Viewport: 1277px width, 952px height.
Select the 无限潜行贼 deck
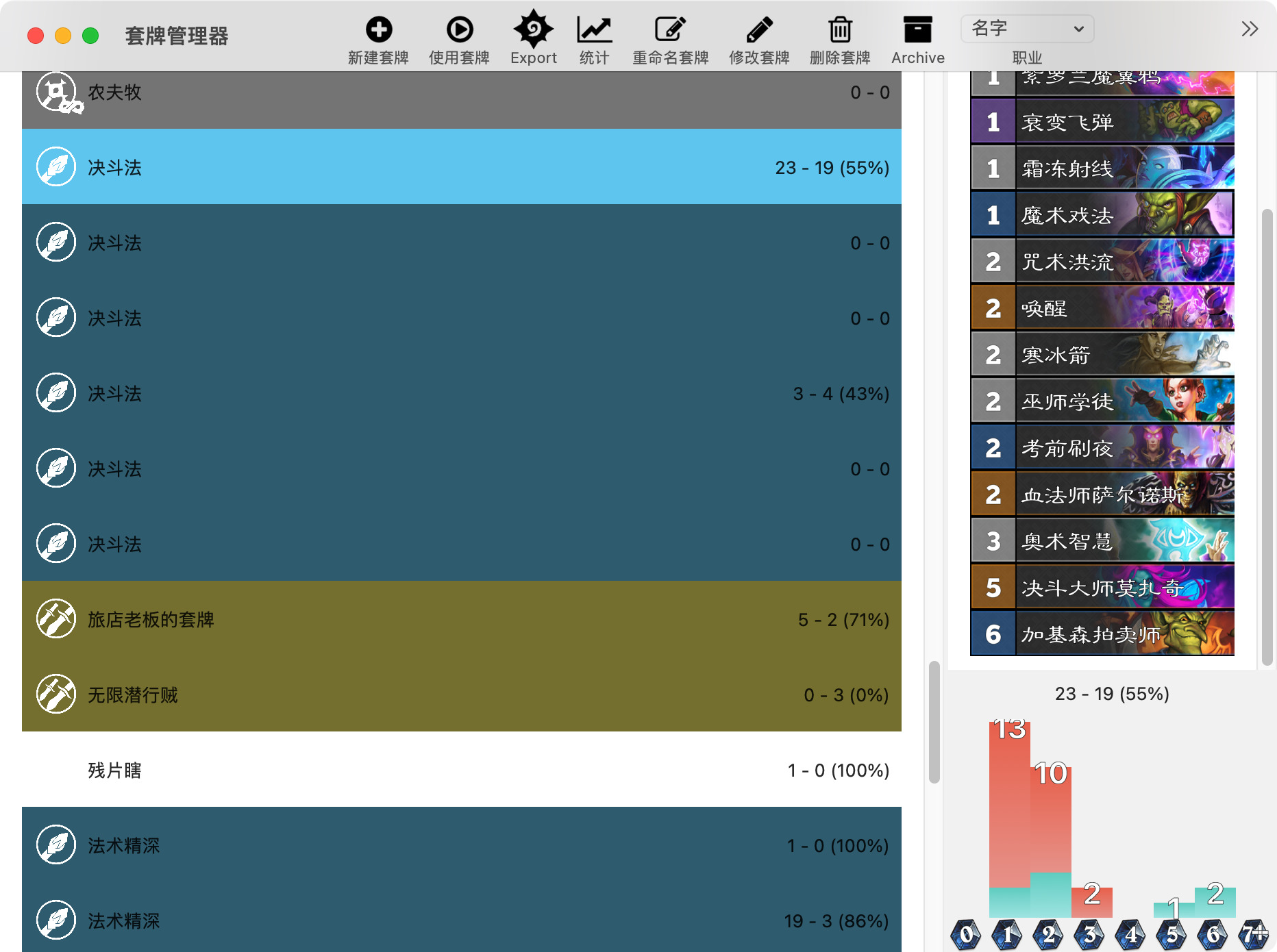point(461,694)
